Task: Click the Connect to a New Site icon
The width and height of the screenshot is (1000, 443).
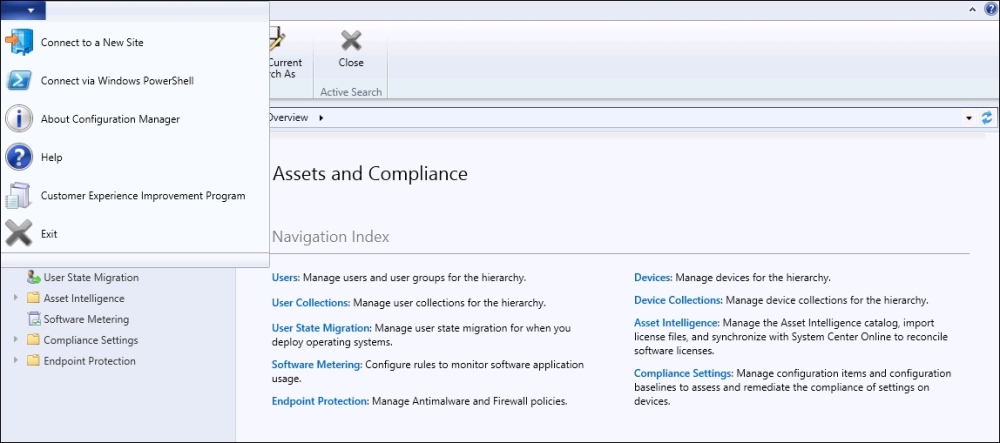Action: pyautogui.click(x=18, y=43)
